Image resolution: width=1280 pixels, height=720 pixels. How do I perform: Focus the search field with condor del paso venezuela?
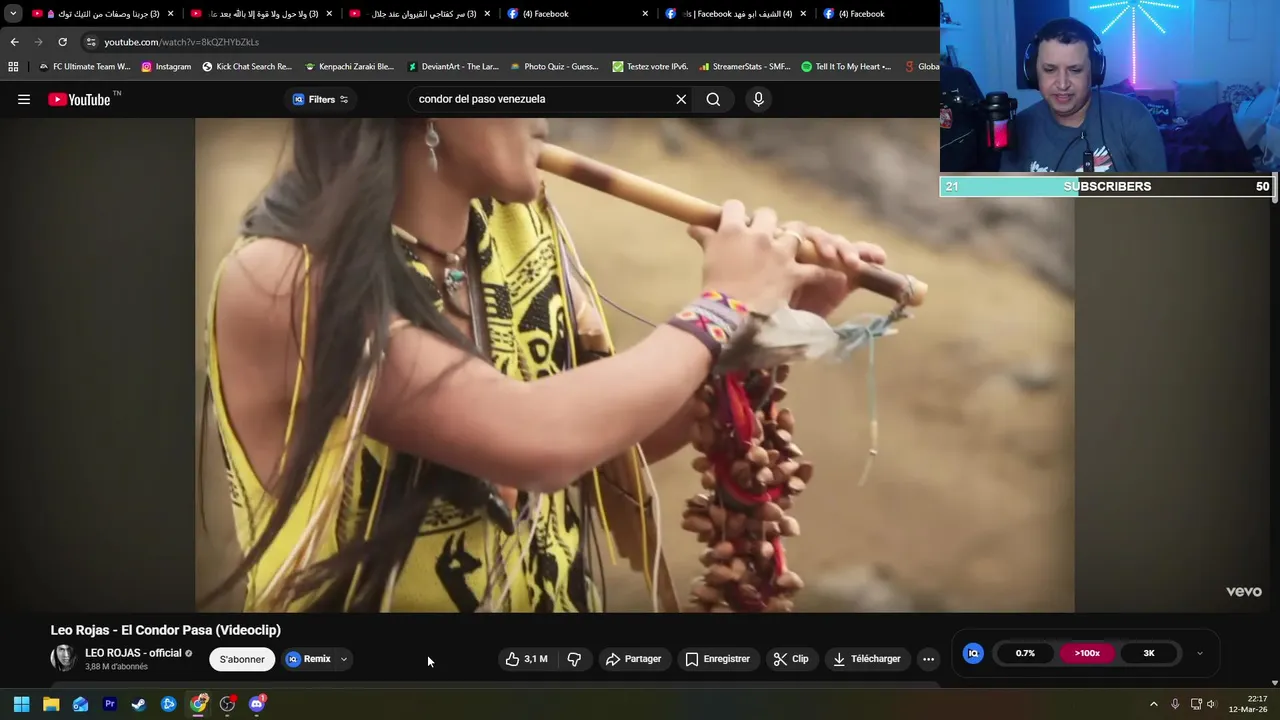pos(540,99)
